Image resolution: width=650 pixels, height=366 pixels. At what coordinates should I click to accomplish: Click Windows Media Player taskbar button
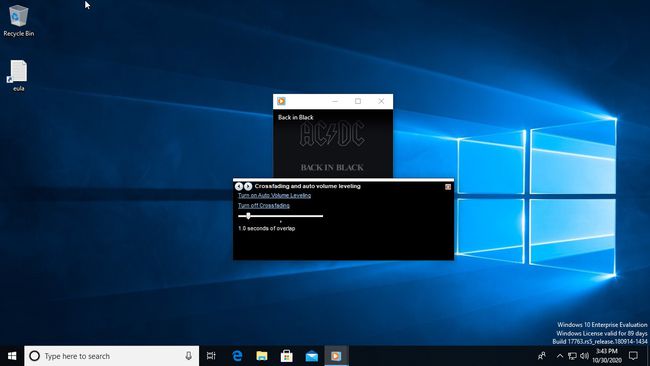click(336, 356)
